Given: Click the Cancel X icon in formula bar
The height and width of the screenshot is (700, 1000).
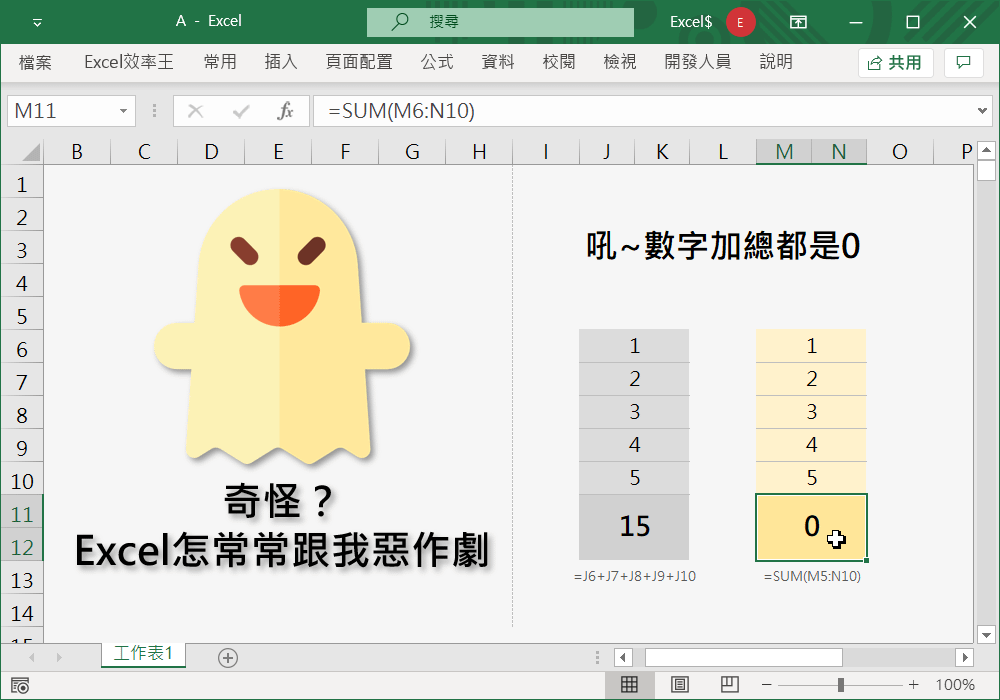Looking at the screenshot, I should point(196,111).
